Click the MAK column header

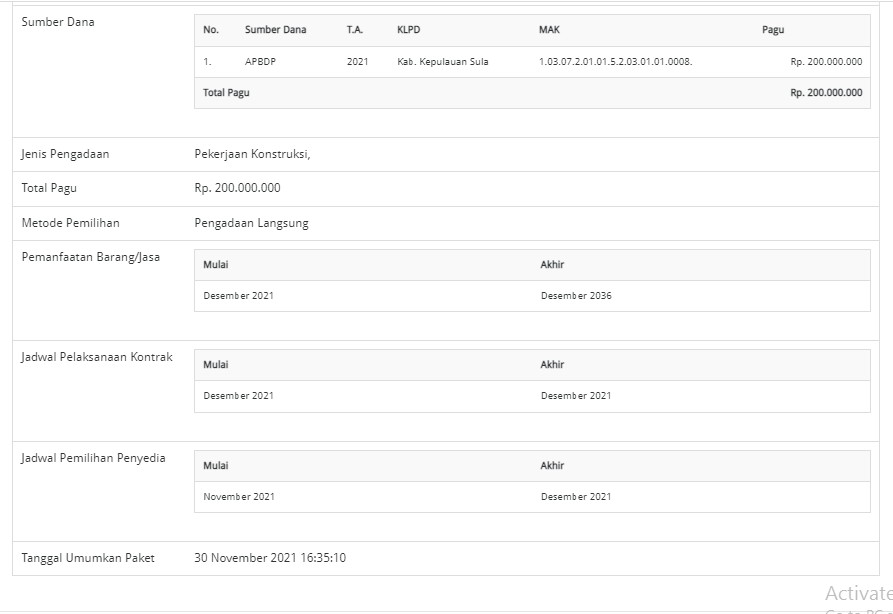(x=549, y=30)
